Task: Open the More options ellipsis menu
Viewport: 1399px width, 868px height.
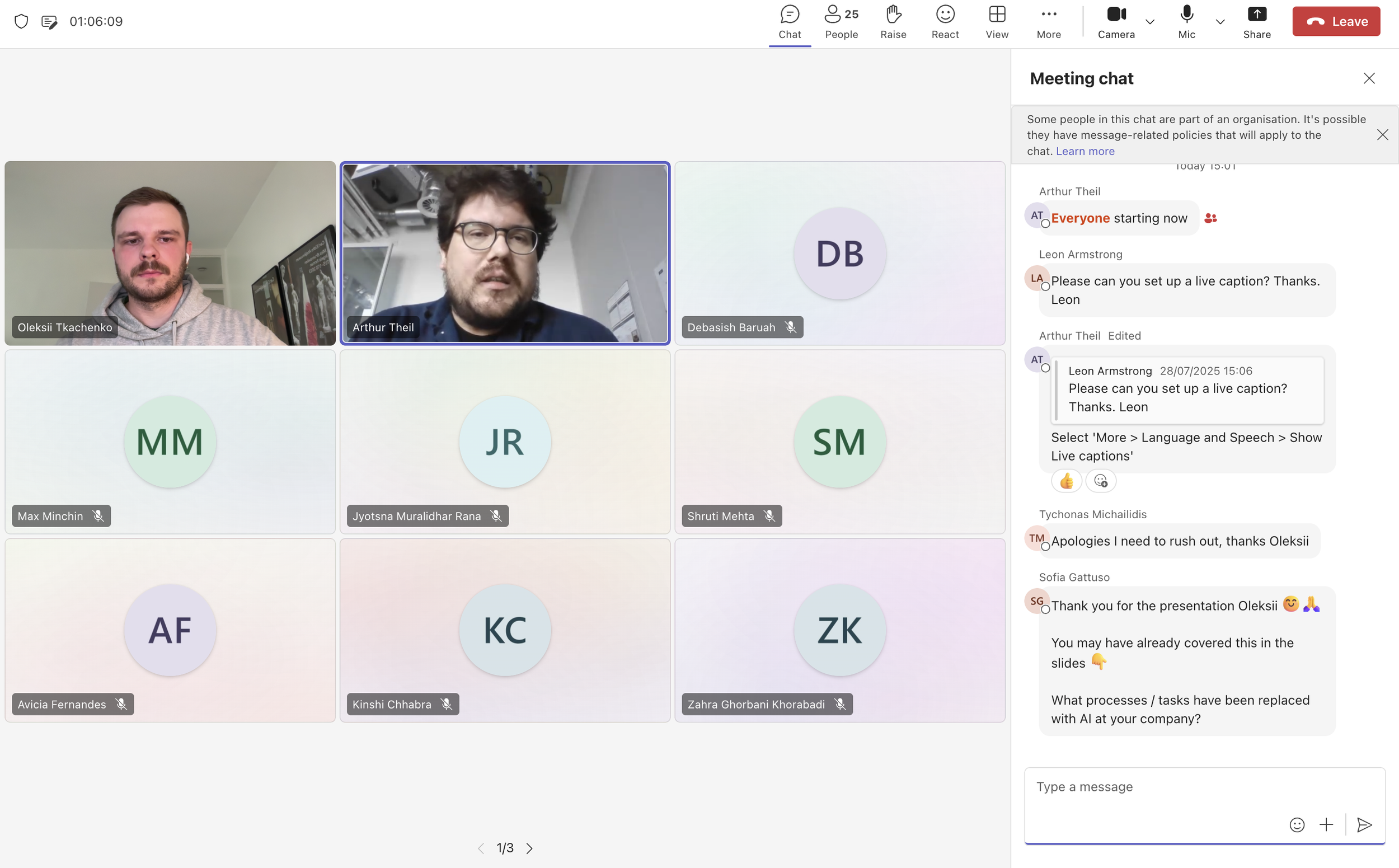Action: (x=1048, y=22)
